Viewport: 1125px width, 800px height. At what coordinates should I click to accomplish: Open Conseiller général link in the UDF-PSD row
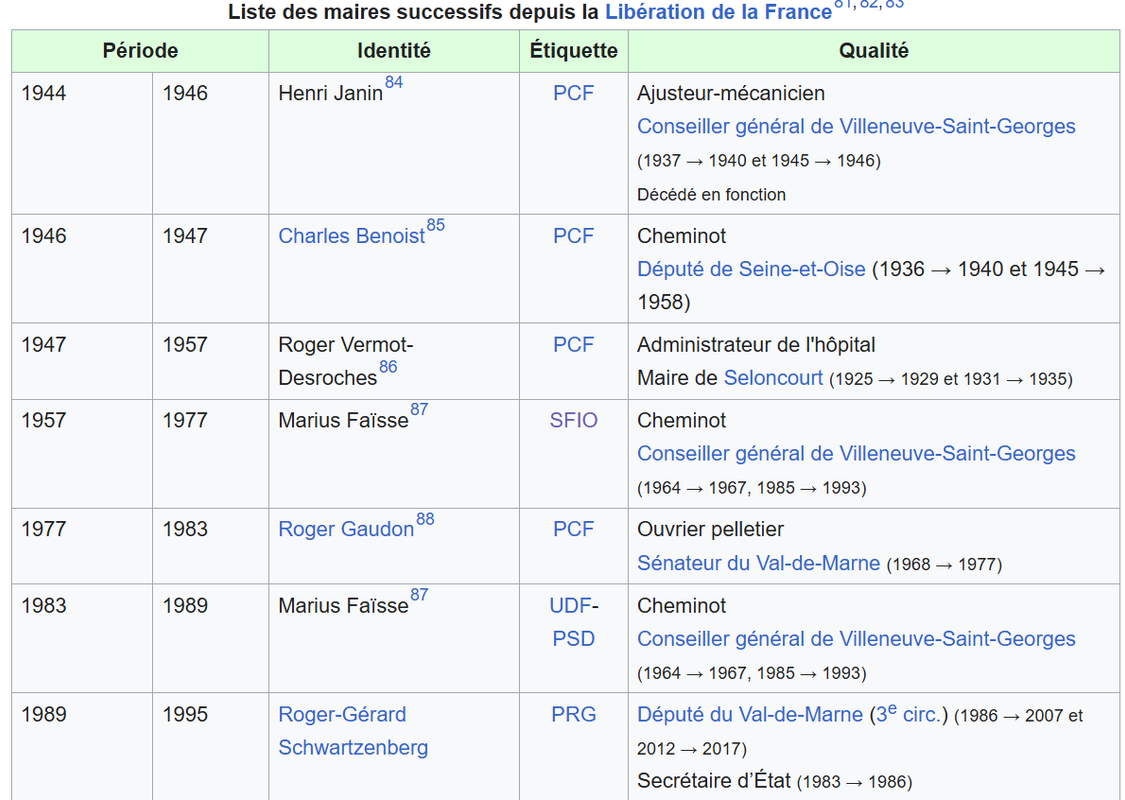[x=856, y=639]
